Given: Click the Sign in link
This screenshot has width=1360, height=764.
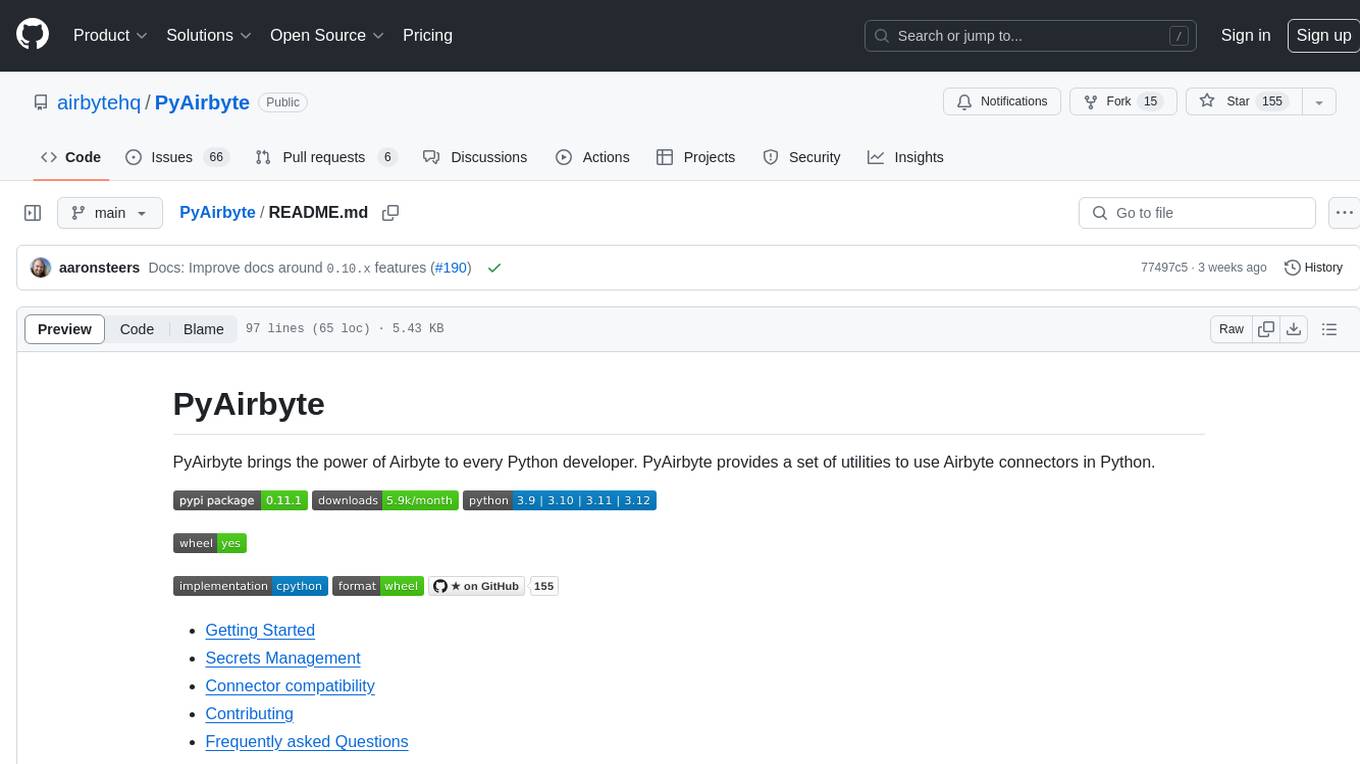Looking at the screenshot, I should [x=1245, y=35].
